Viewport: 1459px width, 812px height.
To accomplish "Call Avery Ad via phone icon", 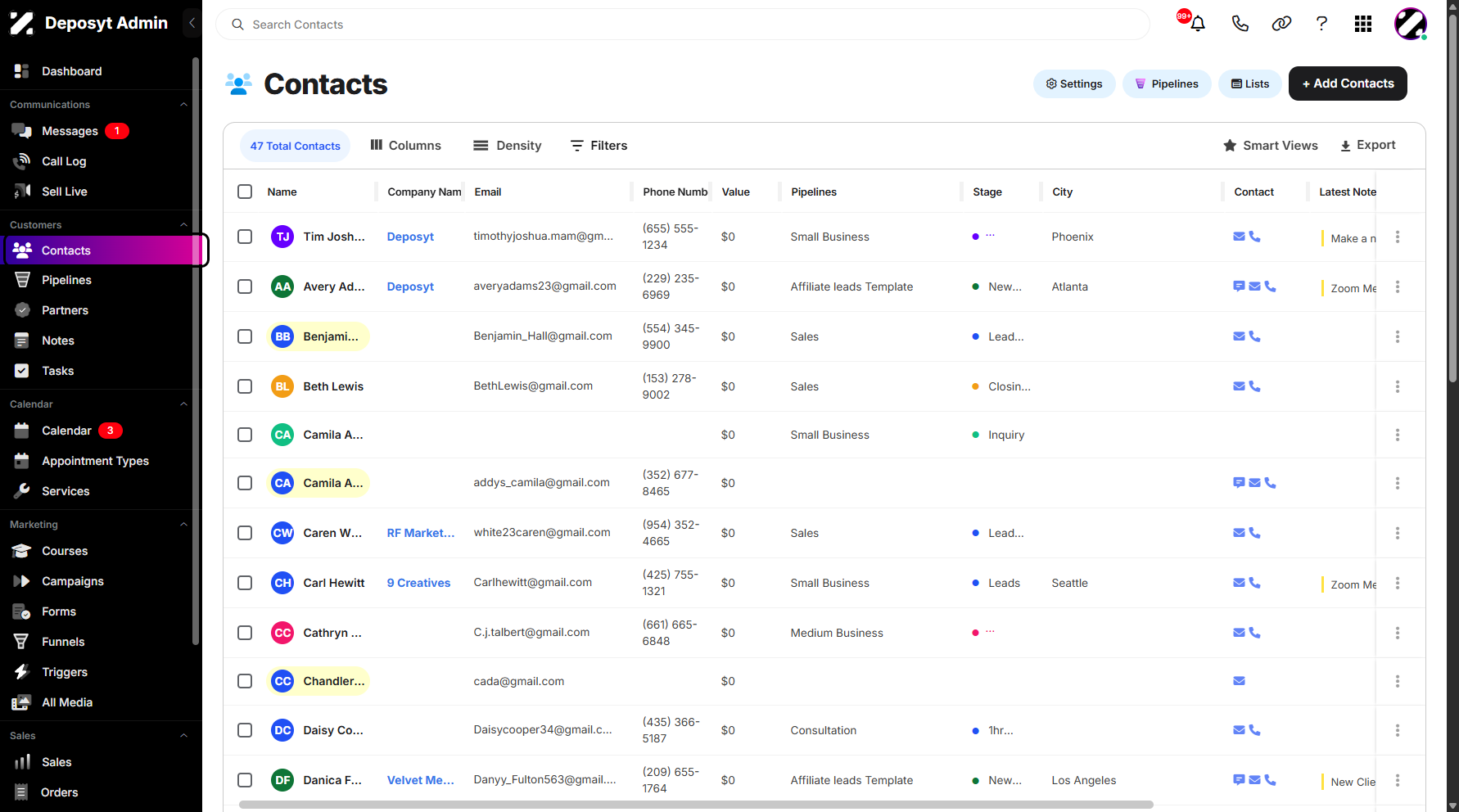I will point(1270,286).
